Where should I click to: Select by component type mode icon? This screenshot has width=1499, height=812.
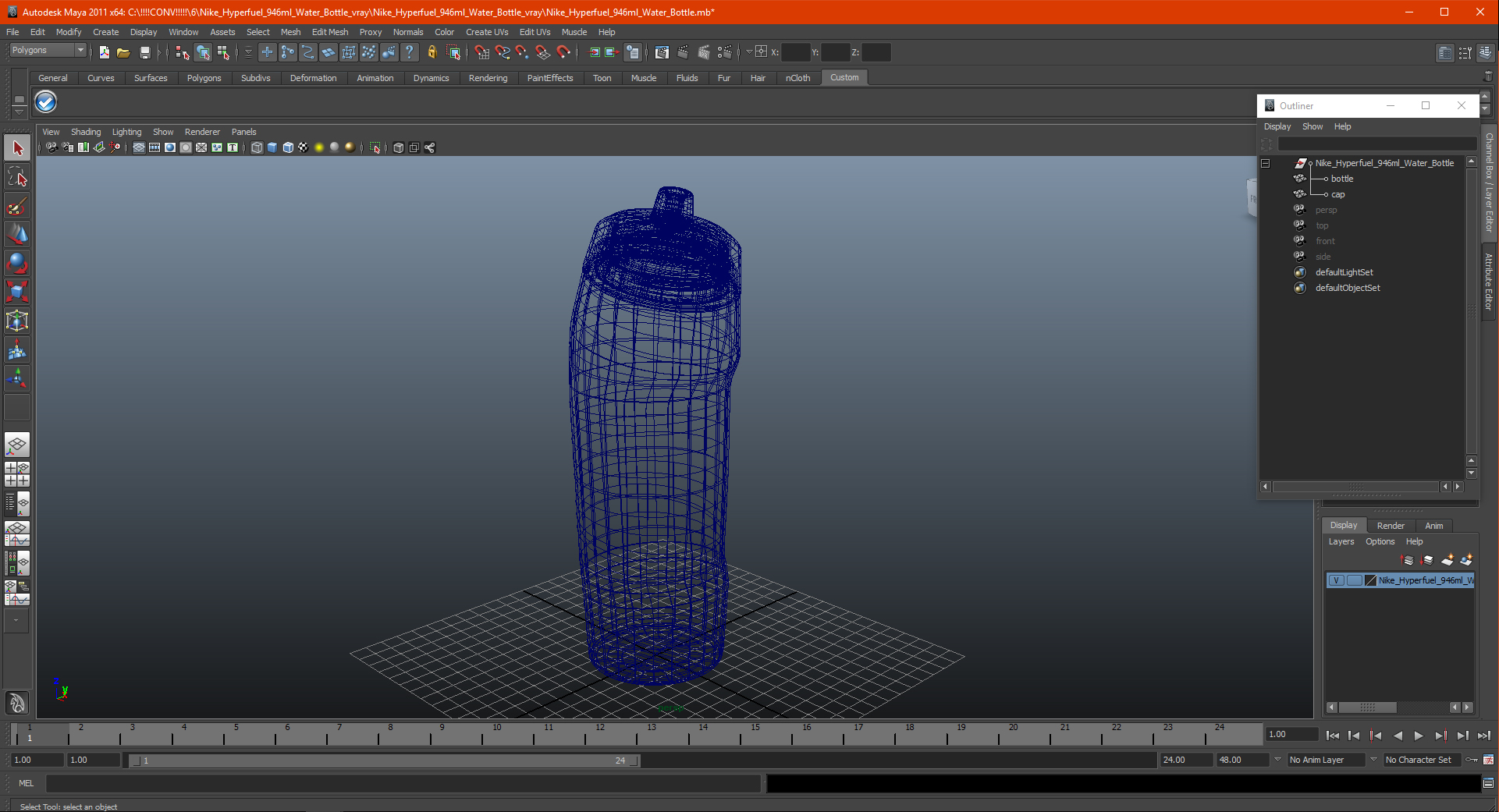pos(224,52)
